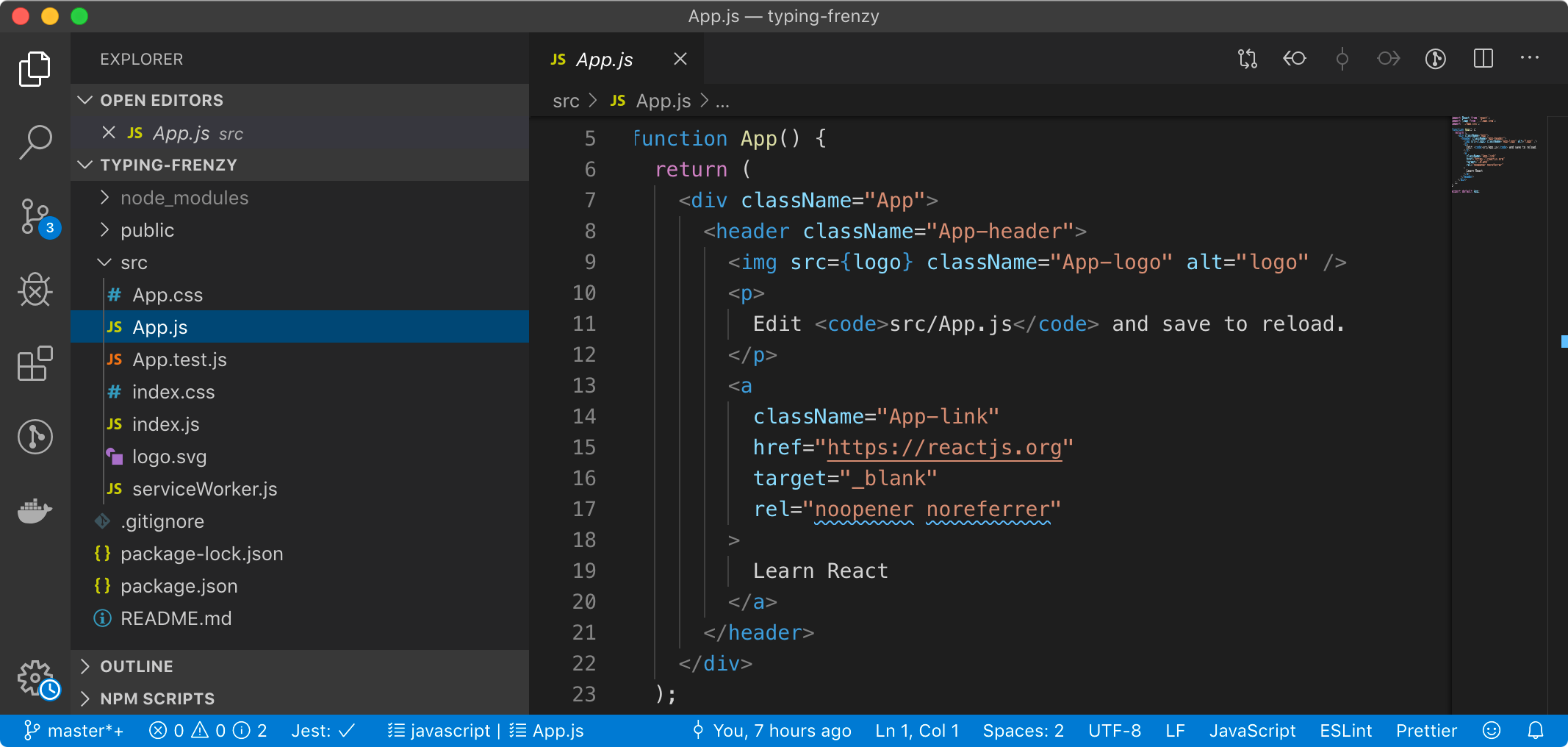Open README.md in the explorer

300,618
